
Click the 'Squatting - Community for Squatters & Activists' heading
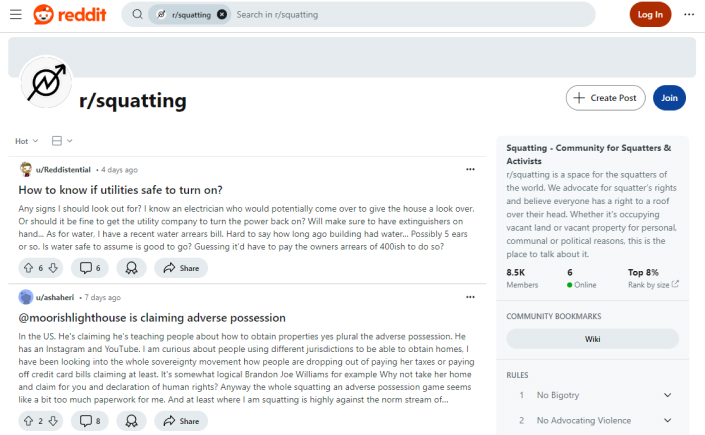(x=589, y=154)
